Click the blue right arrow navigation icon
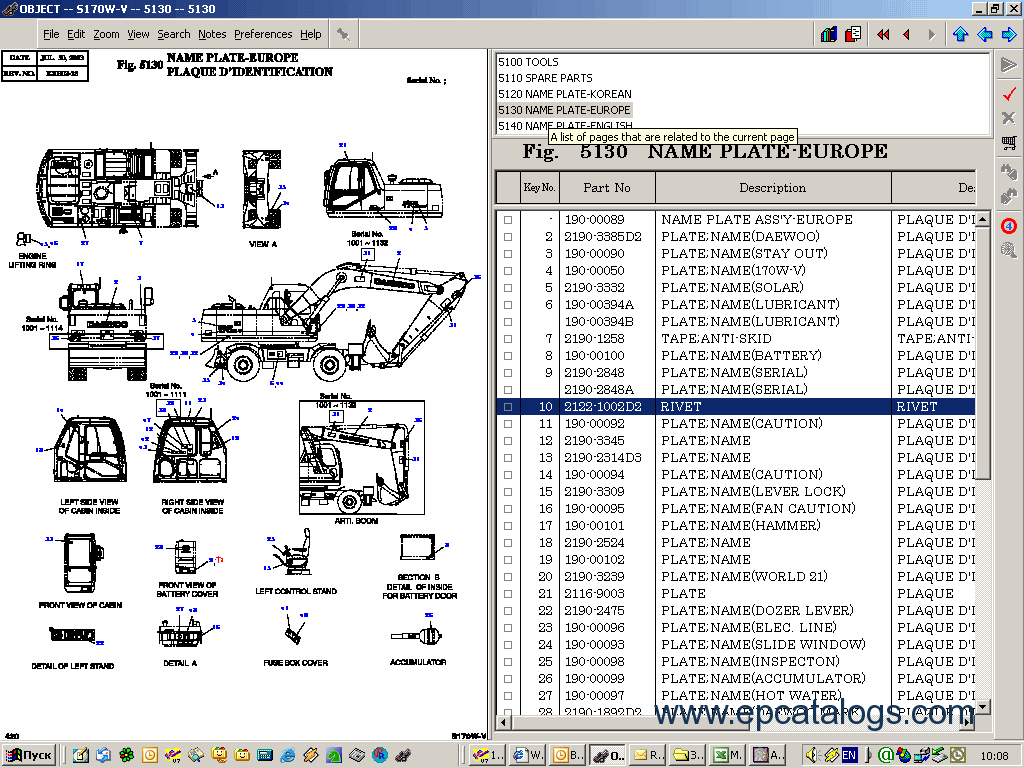Image resolution: width=1024 pixels, height=768 pixels. [1009, 34]
